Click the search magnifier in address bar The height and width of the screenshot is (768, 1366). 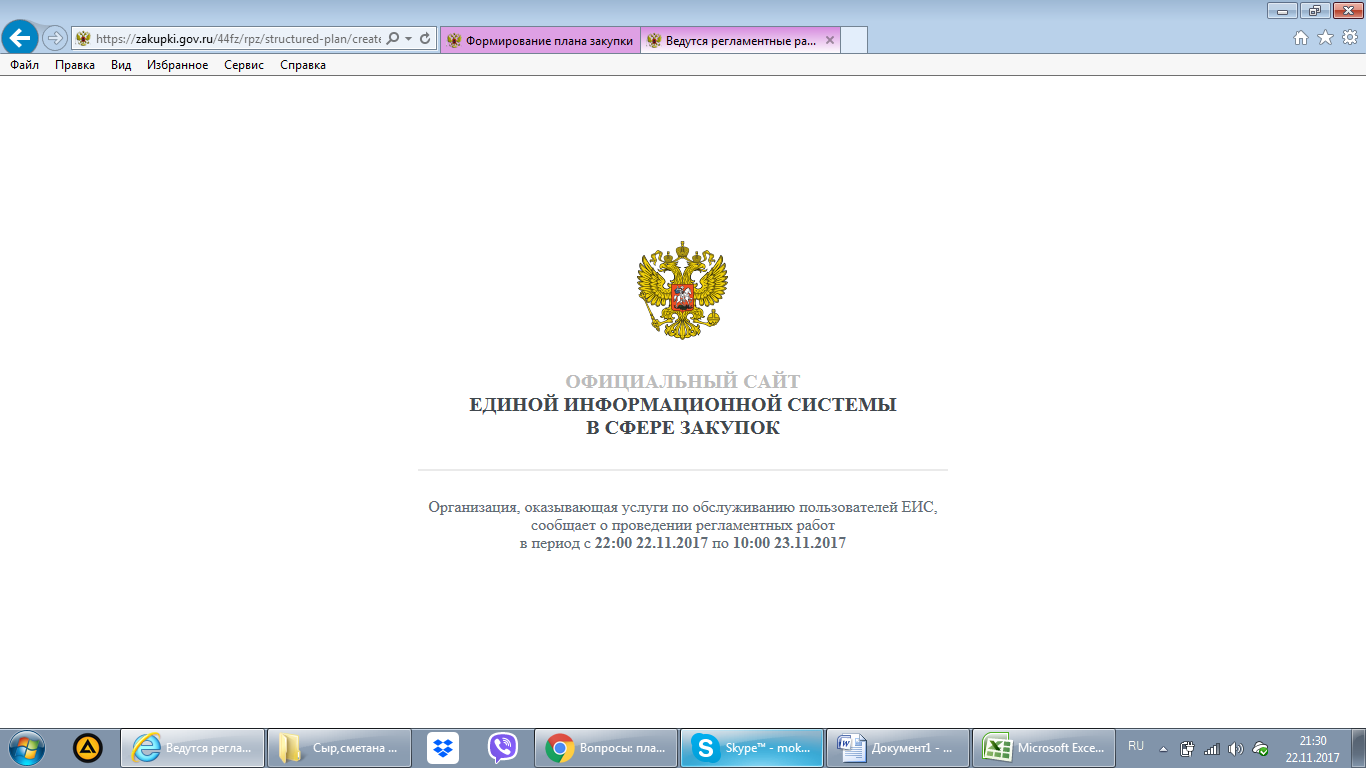(392, 39)
